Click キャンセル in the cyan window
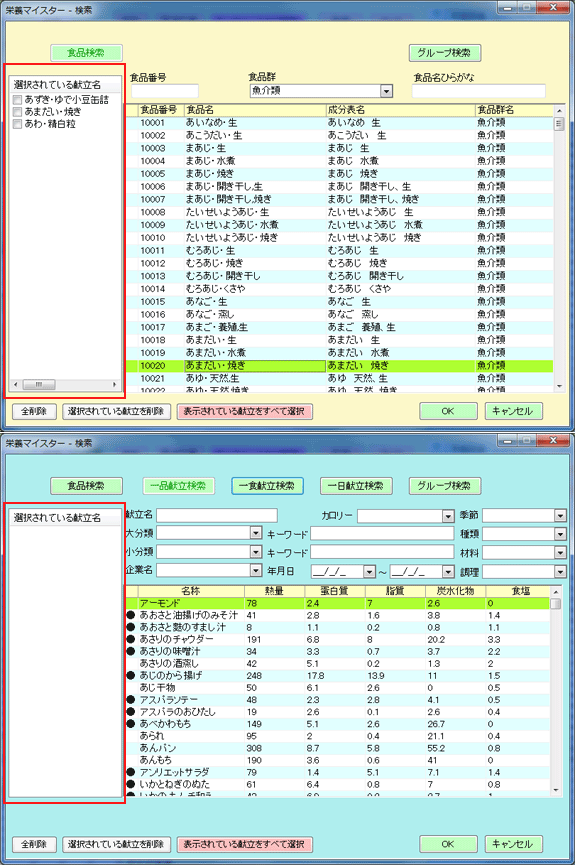Screen dimensions: 575x865 point(513,845)
